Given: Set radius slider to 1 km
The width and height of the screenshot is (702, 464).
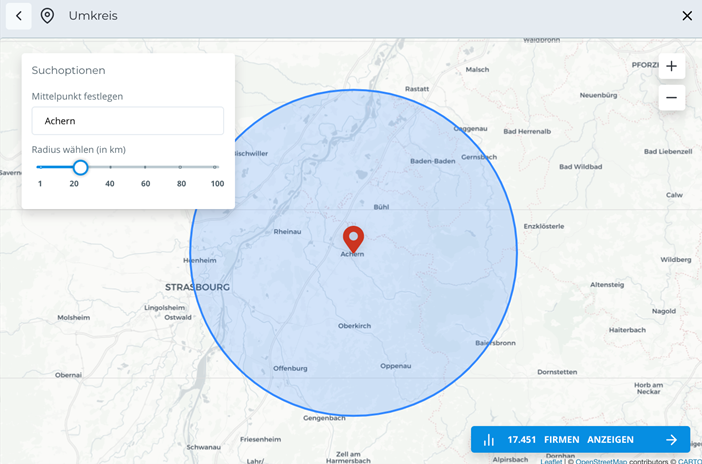Looking at the screenshot, I should 39,167.
